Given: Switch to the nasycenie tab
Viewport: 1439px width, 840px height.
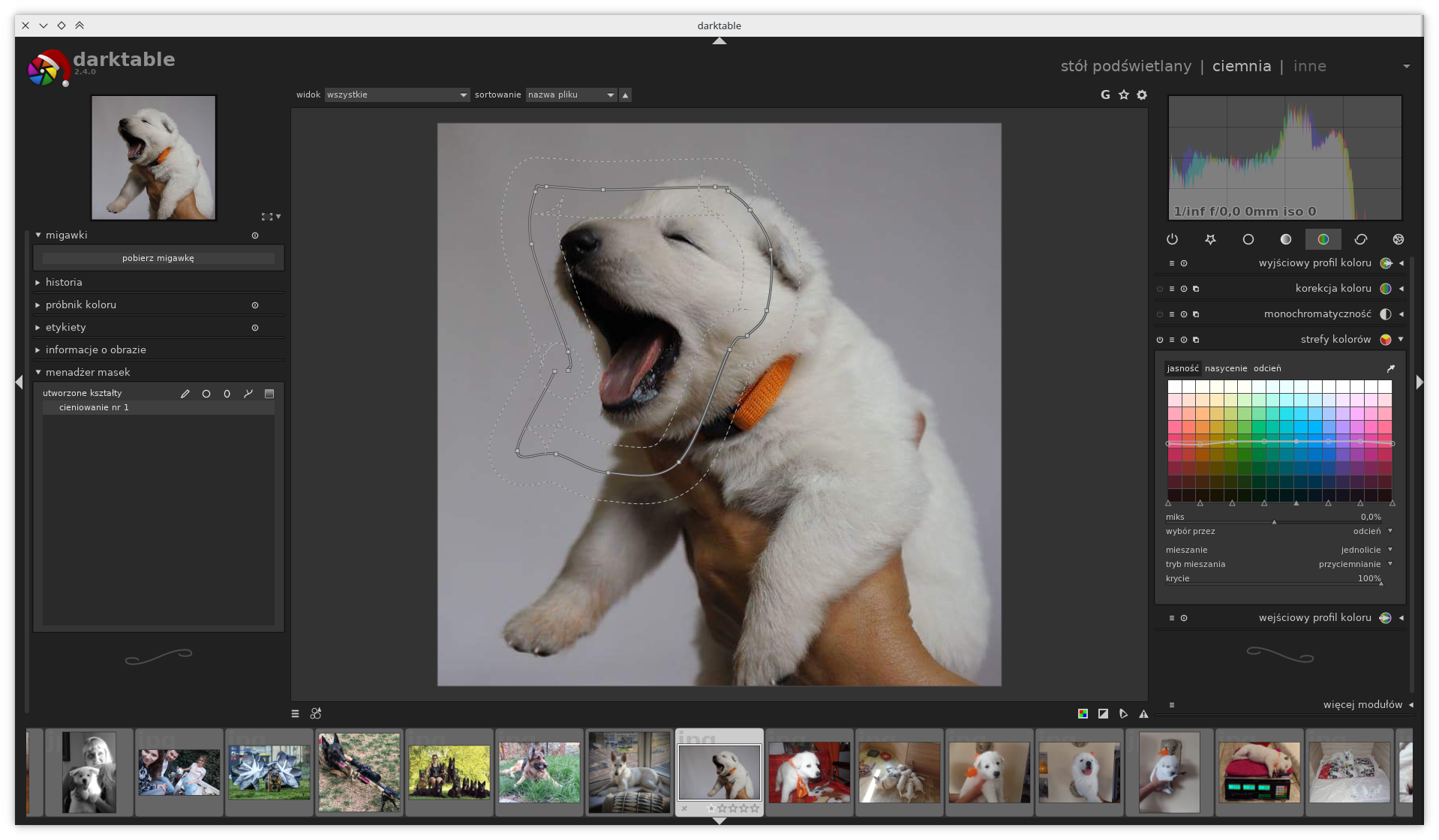Looking at the screenshot, I should click(x=1226, y=368).
